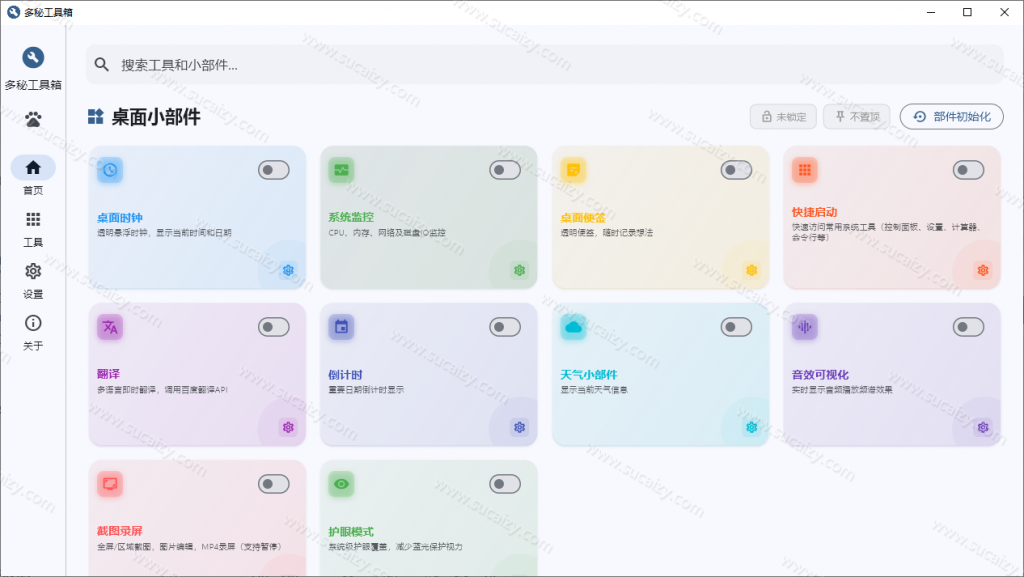
Task: Click the 桌面小部件 section heading
Action: (156, 117)
